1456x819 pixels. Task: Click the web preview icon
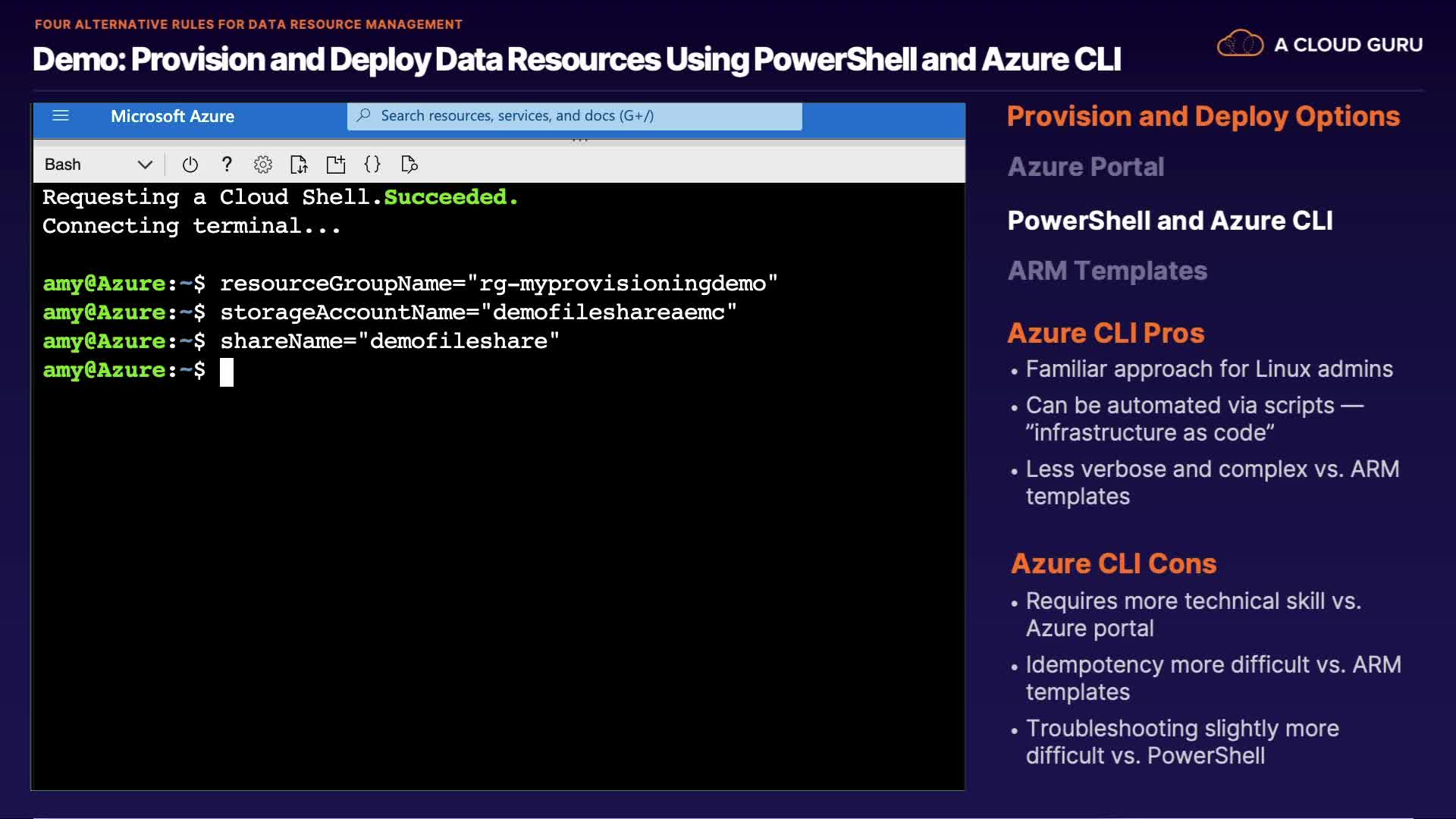(409, 165)
